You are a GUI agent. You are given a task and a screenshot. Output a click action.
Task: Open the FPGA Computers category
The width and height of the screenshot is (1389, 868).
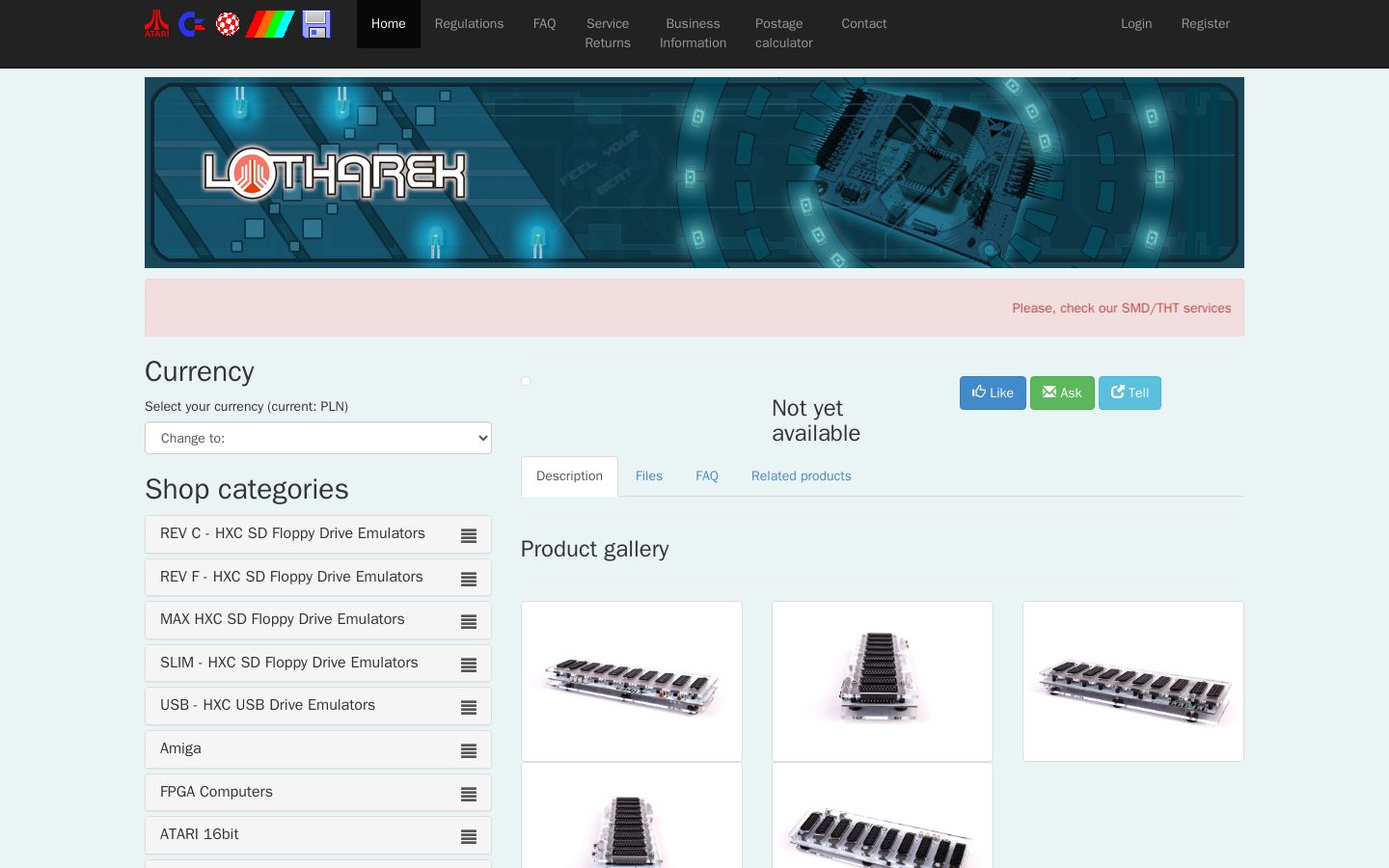216,792
